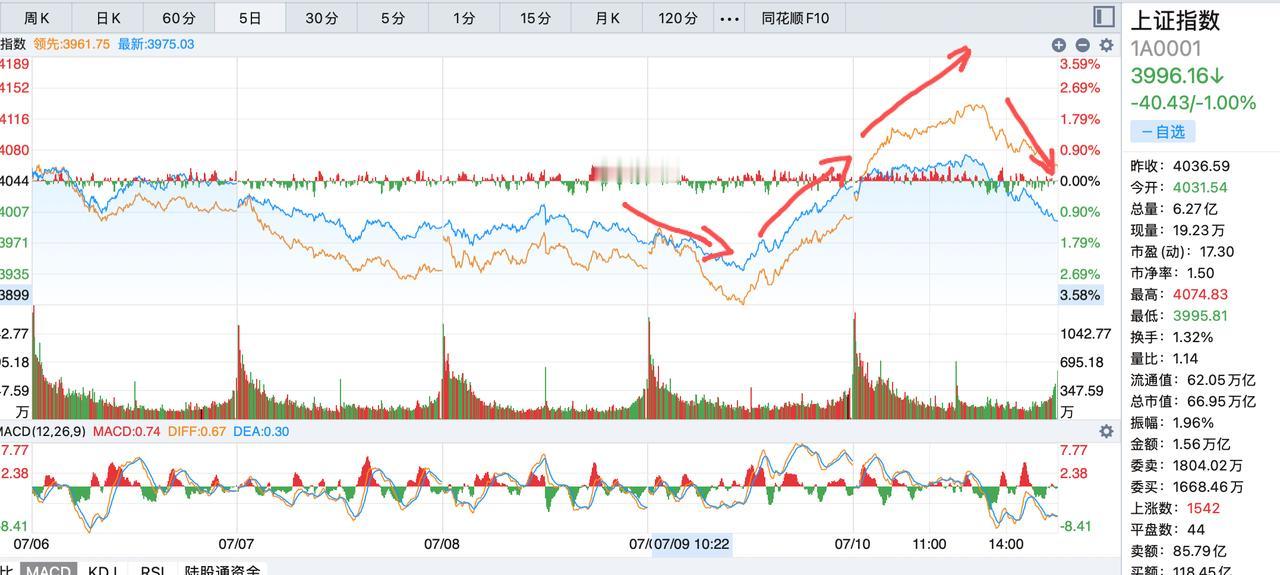1280x575 pixels.
Task: Open MACD indicator settings gear
Action: click(x=1106, y=431)
